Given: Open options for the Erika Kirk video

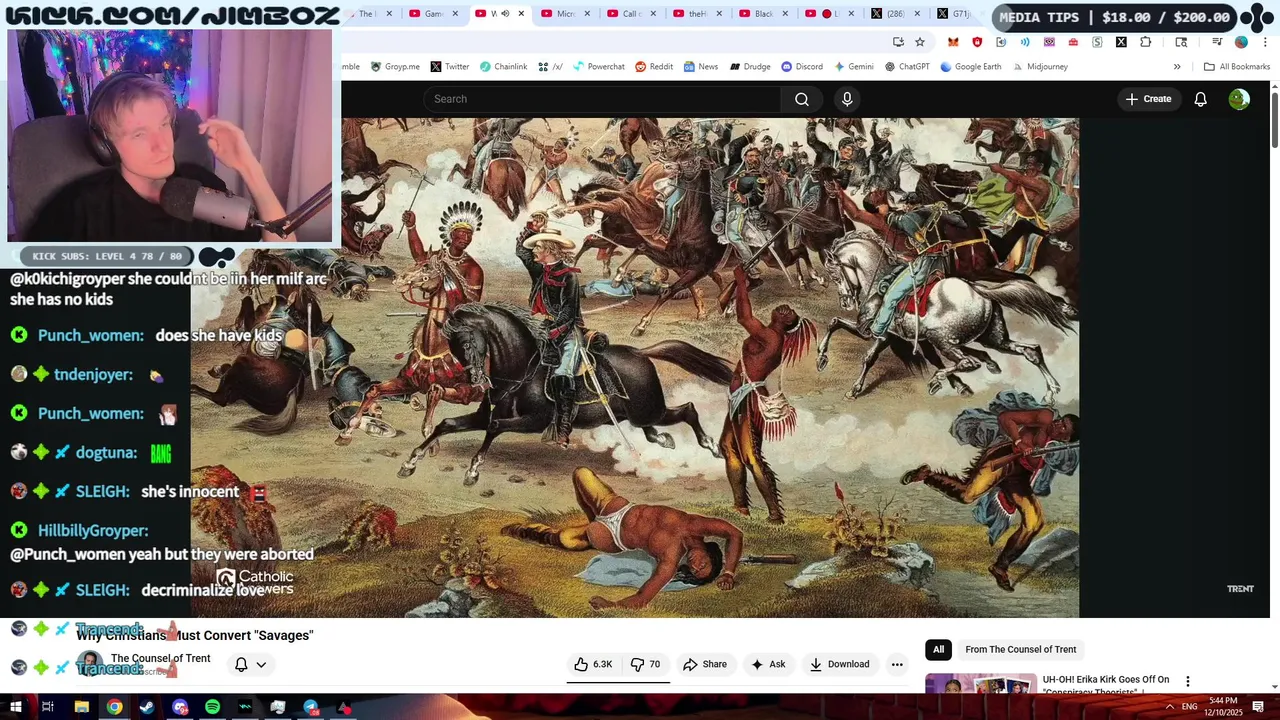Looking at the screenshot, I should [x=1188, y=681].
